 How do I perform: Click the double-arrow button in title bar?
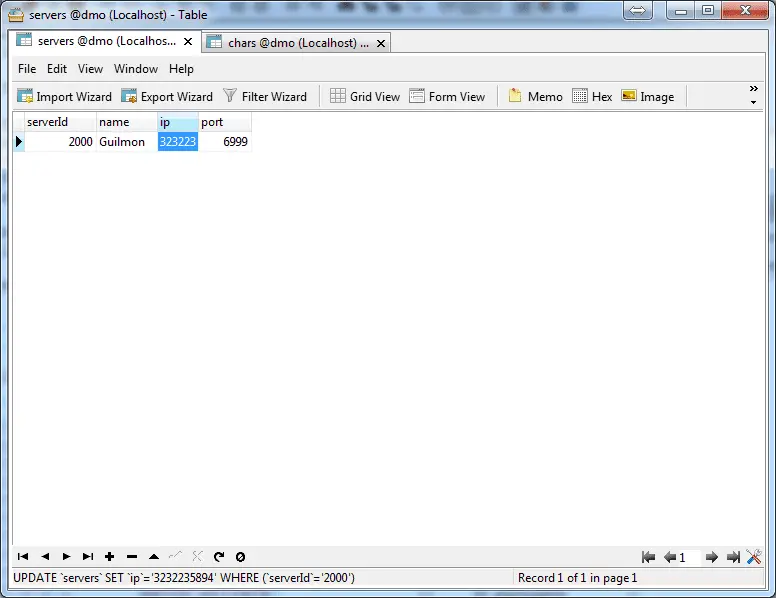[637, 10]
